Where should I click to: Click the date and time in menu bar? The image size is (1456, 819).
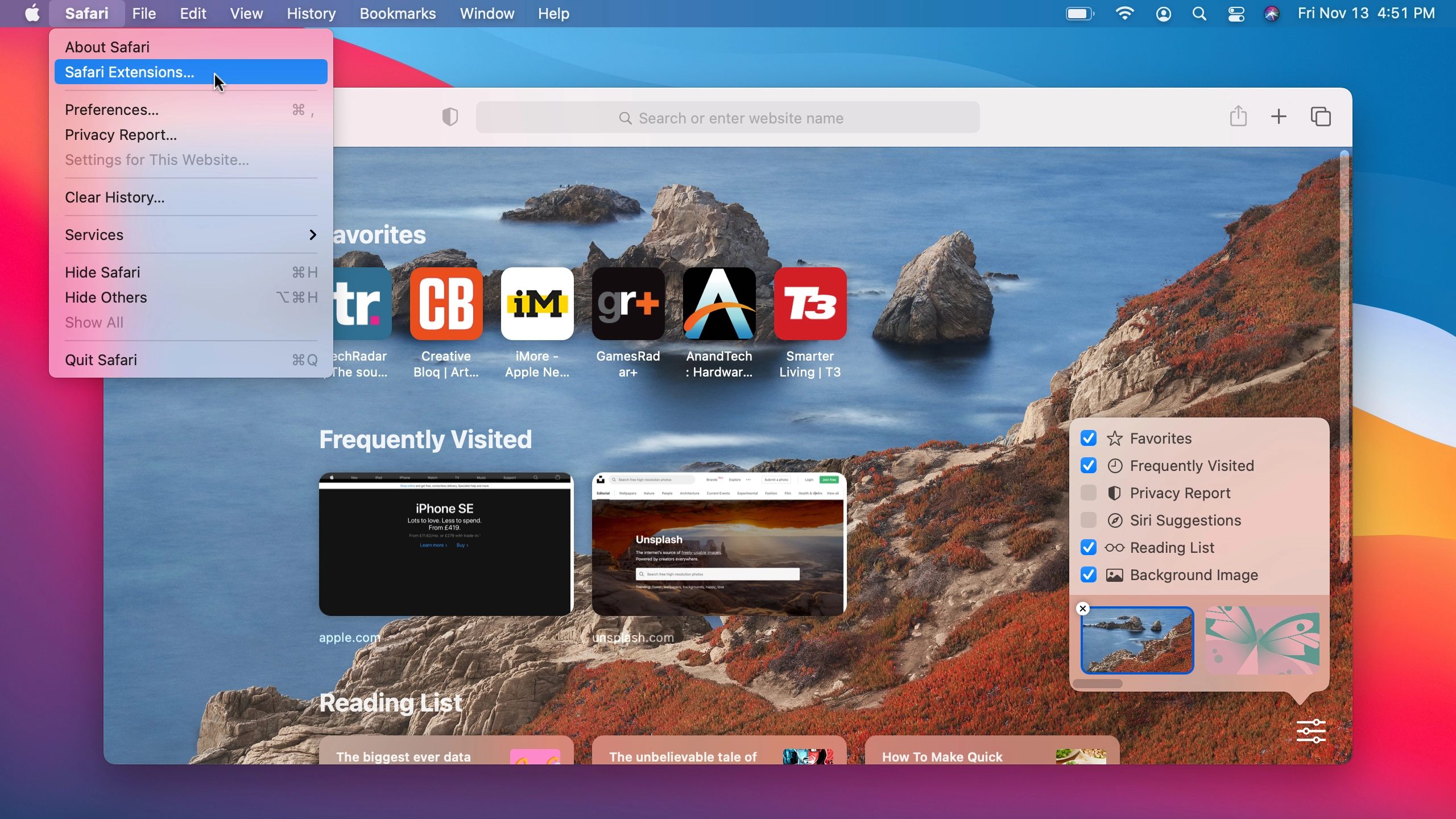1366,14
